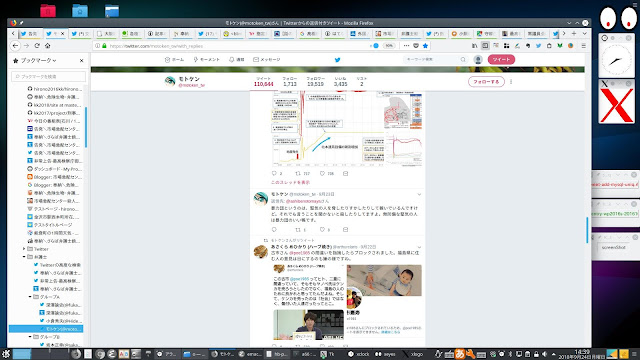Switch to the Yahoo-icon tab
This screenshot has height=360, width=640.
pos(258,34)
